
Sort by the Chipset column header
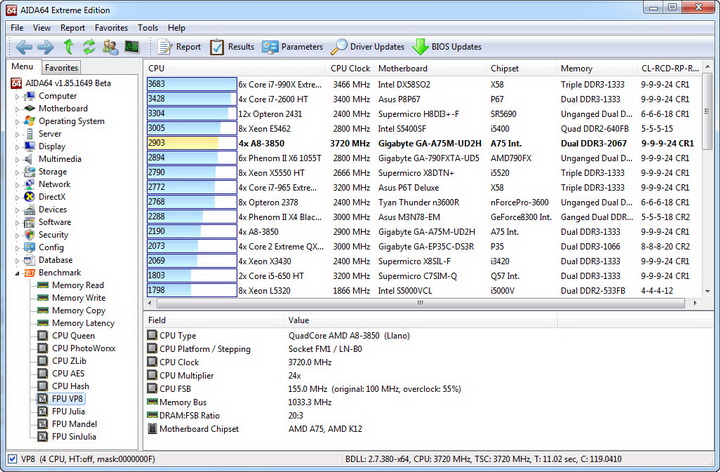tap(521, 68)
